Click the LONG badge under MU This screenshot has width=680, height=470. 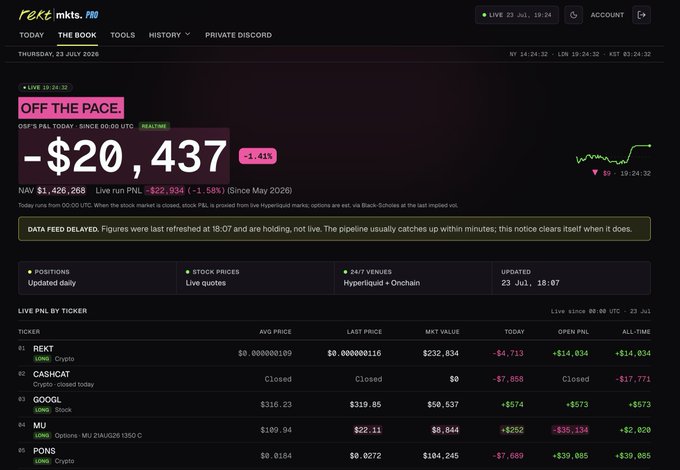click(42, 436)
